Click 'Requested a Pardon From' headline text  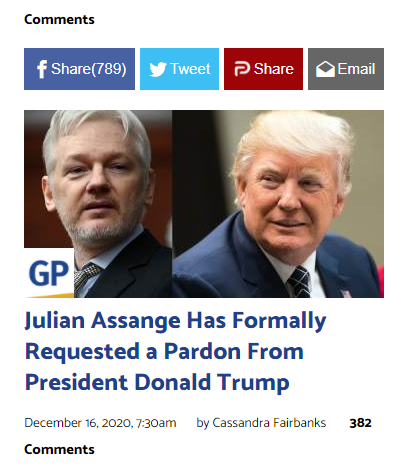(x=164, y=351)
